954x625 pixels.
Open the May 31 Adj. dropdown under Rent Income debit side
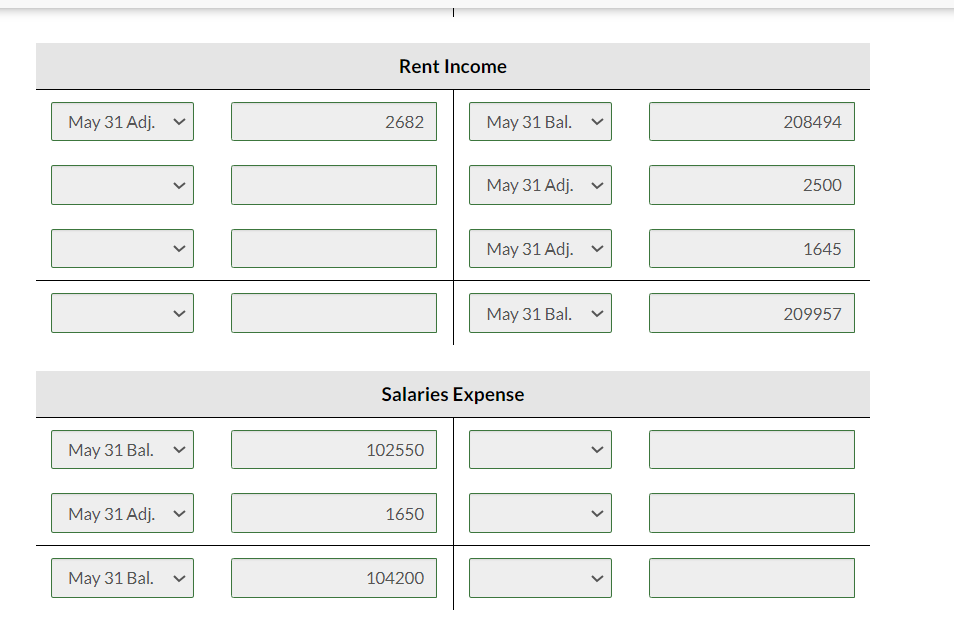(122, 121)
